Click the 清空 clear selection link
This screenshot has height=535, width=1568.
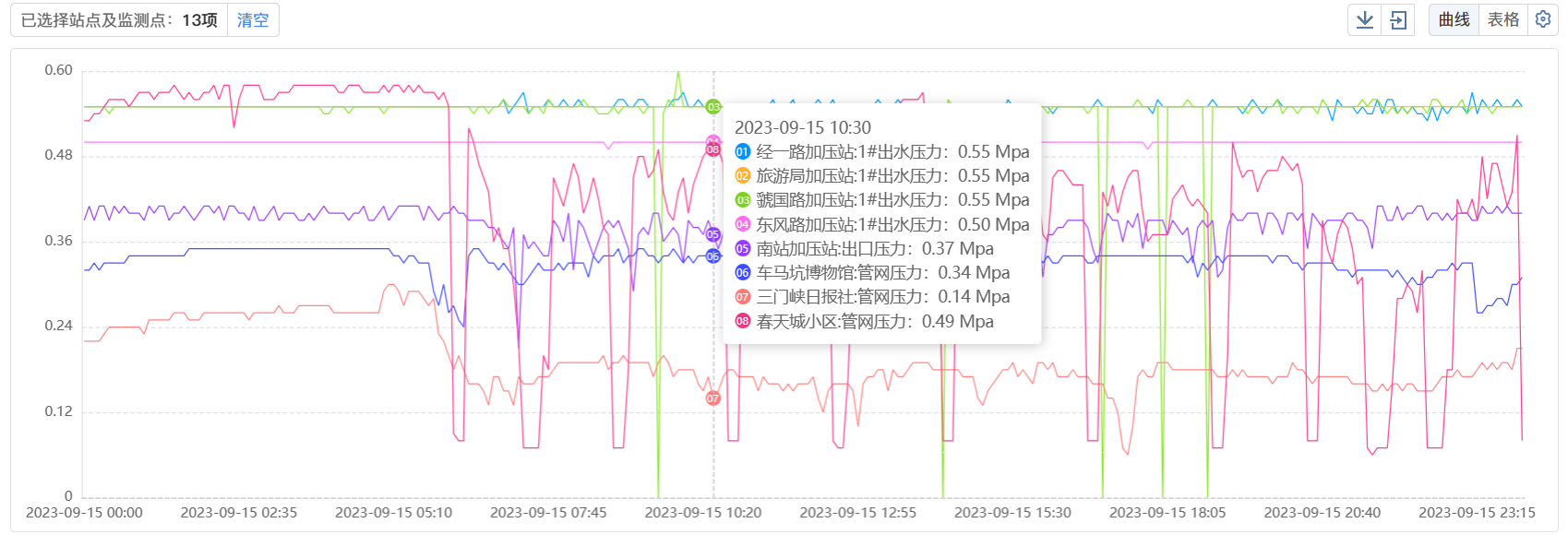[x=252, y=20]
